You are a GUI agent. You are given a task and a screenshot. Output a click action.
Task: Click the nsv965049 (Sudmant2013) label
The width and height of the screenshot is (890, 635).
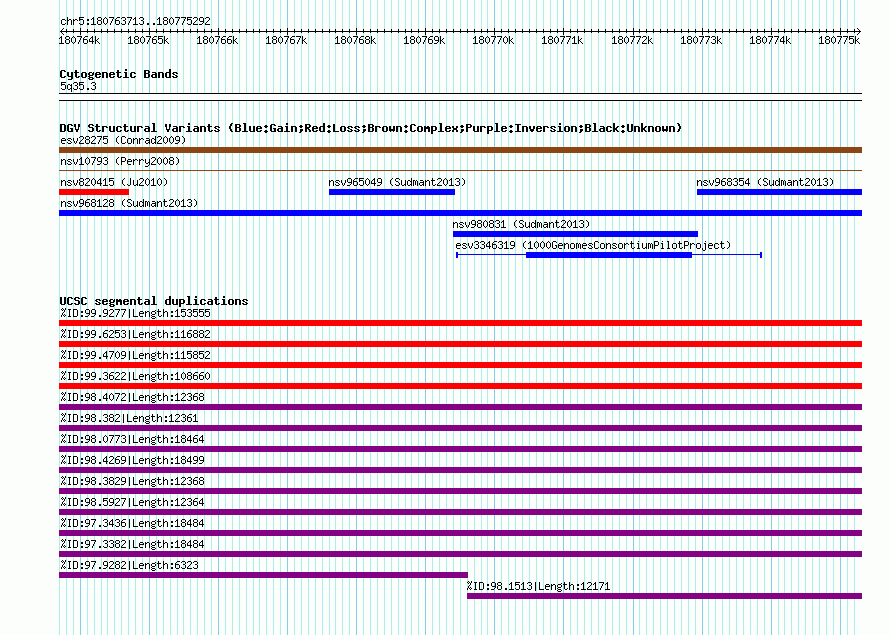[x=397, y=182]
